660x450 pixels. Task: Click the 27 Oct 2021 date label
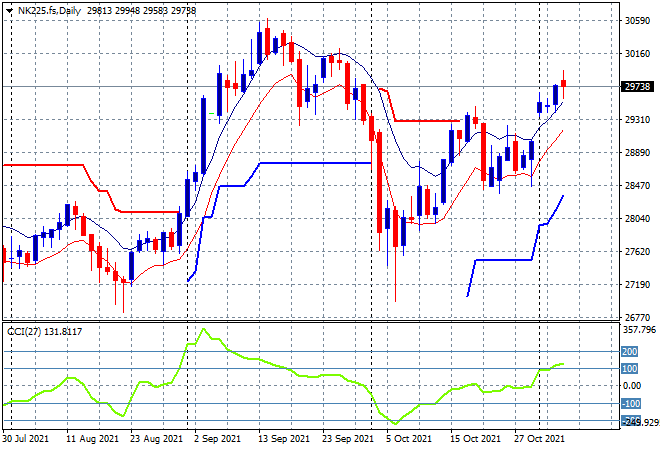(540, 439)
